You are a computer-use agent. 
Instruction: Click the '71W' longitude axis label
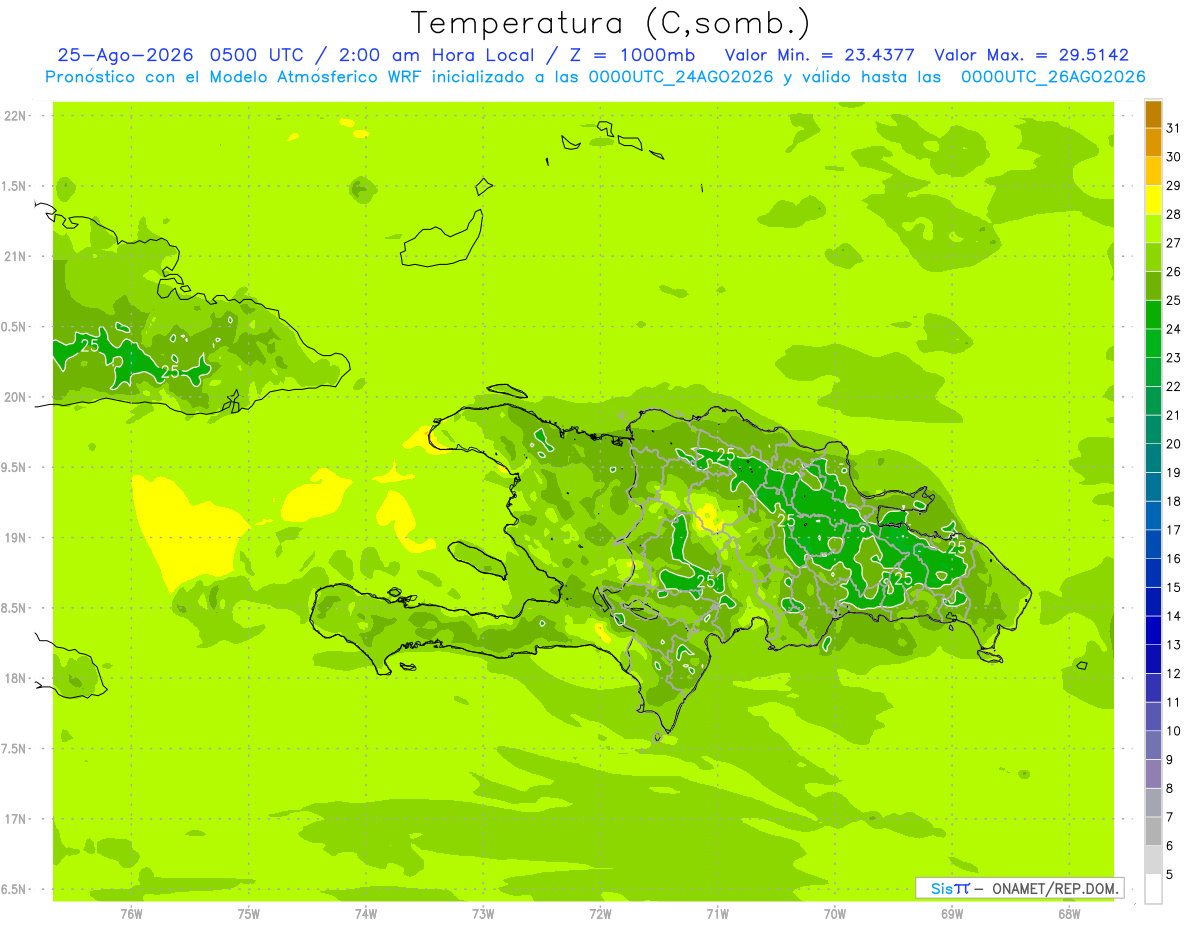click(x=717, y=914)
